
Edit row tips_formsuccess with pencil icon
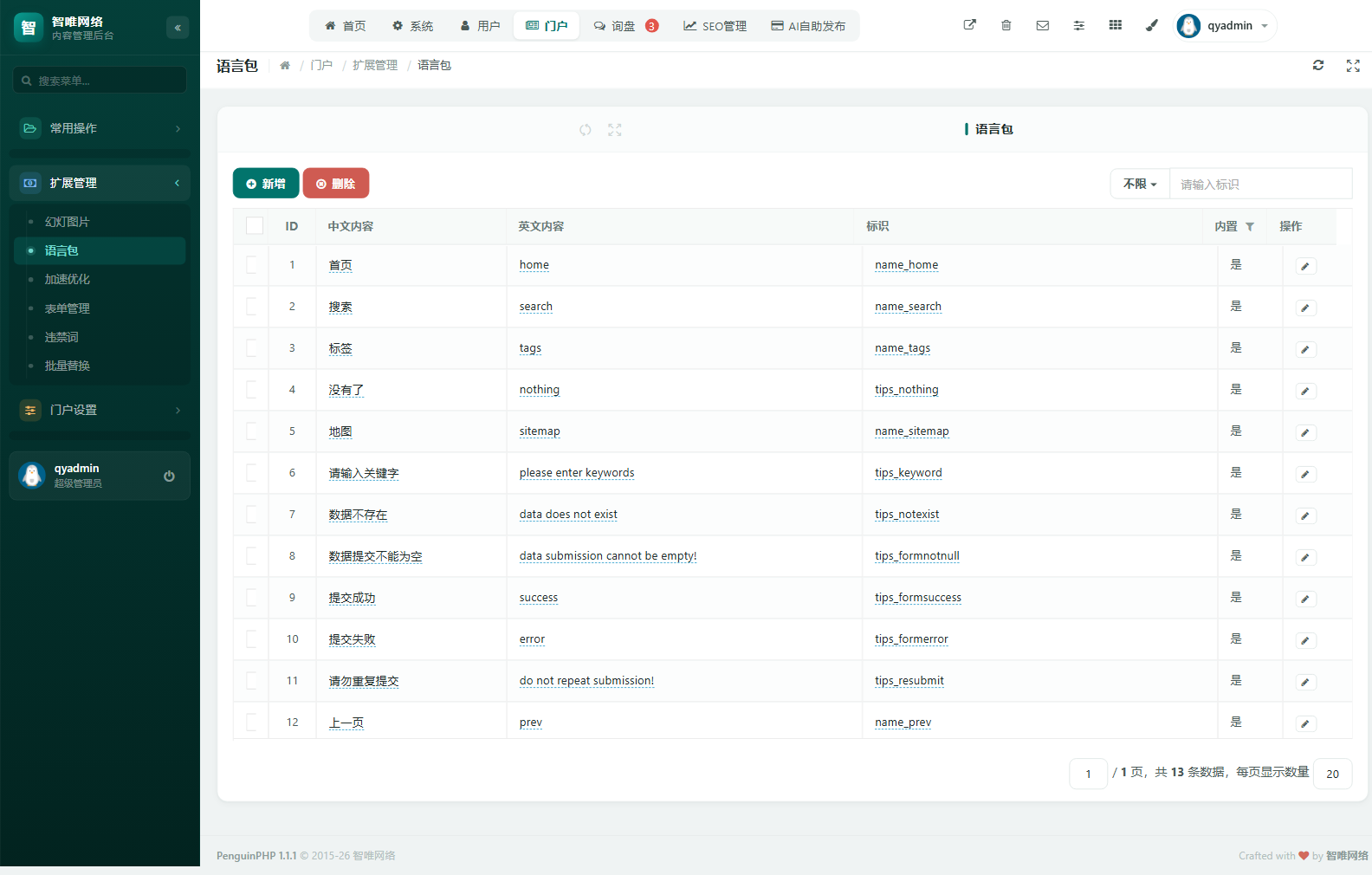pos(1306,599)
